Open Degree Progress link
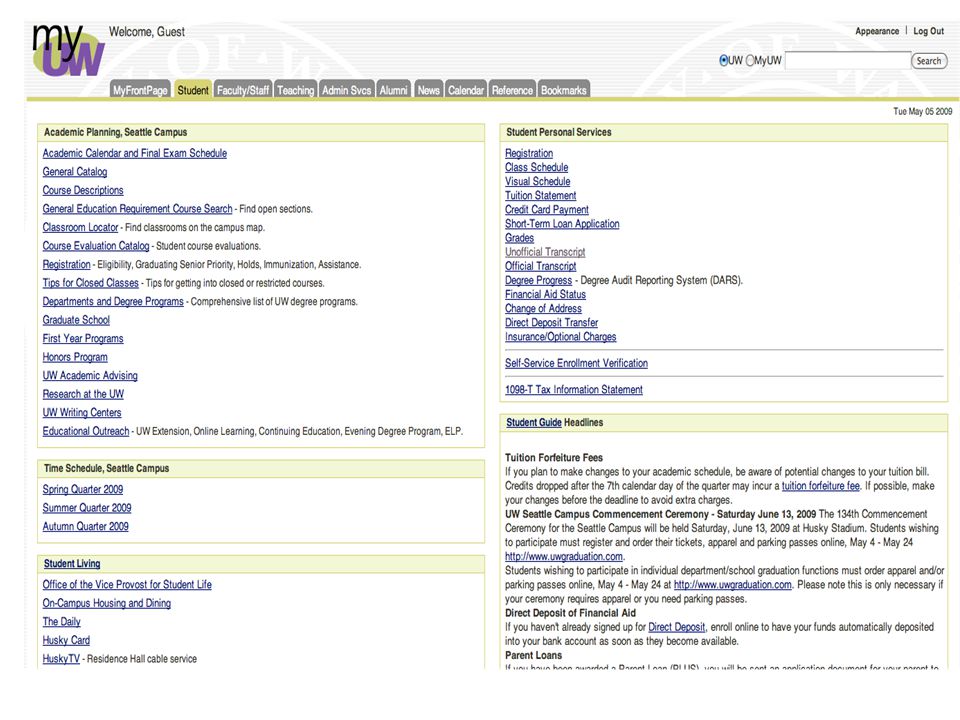Image resolution: width=960 pixels, height=720 pixels. 538,280
